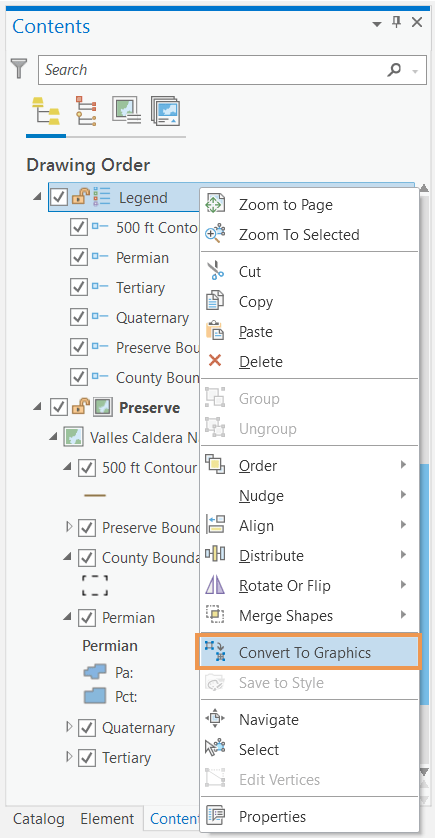Open the Contents pane options menu arrow

coord(377,24)
